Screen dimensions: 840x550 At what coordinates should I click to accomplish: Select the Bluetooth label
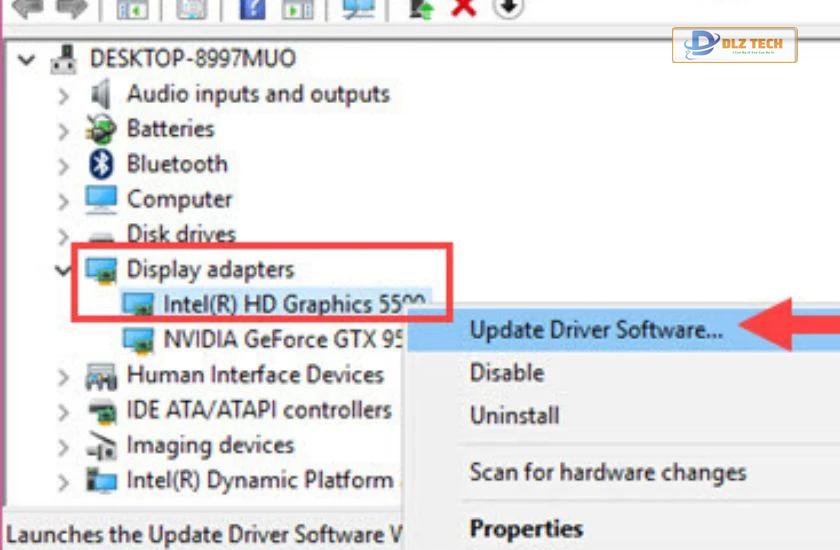tap(177, 164)
